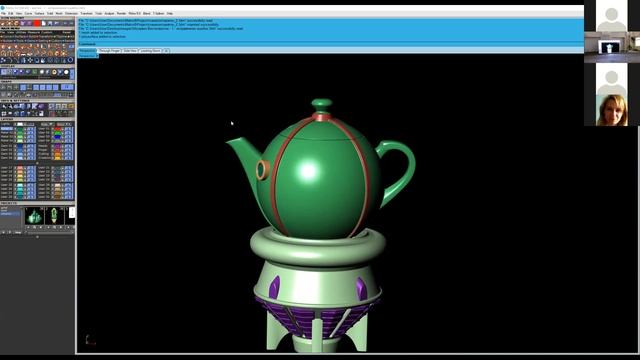Click the Reset button in the Matrix menus row
Screen dimensions: 640x360
click(67, 32)
